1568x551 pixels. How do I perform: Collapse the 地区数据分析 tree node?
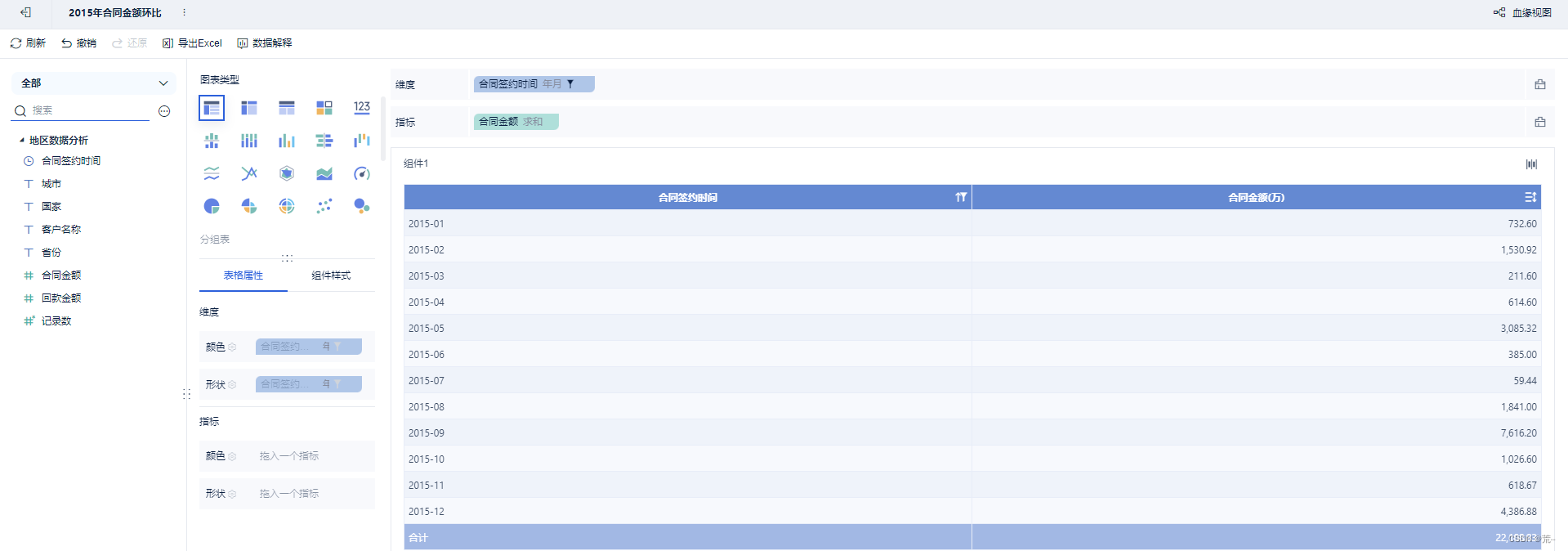pyautogui.click(x=22, y=141)
